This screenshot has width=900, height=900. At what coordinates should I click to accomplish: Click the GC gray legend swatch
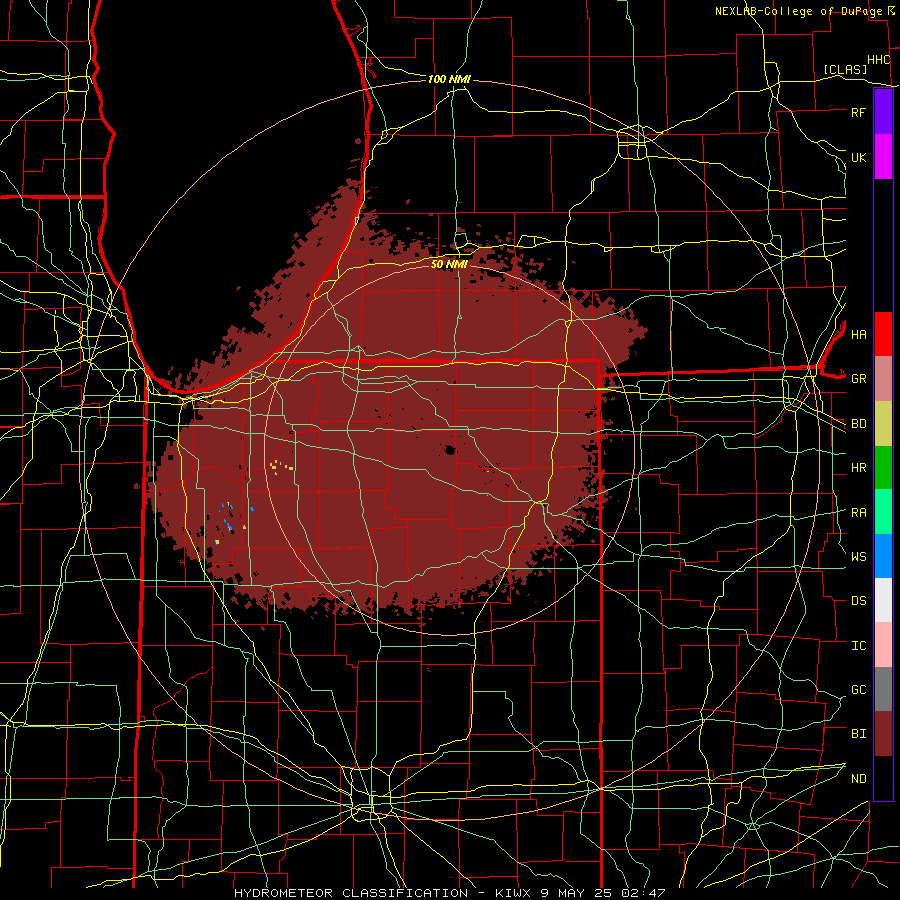883,689
